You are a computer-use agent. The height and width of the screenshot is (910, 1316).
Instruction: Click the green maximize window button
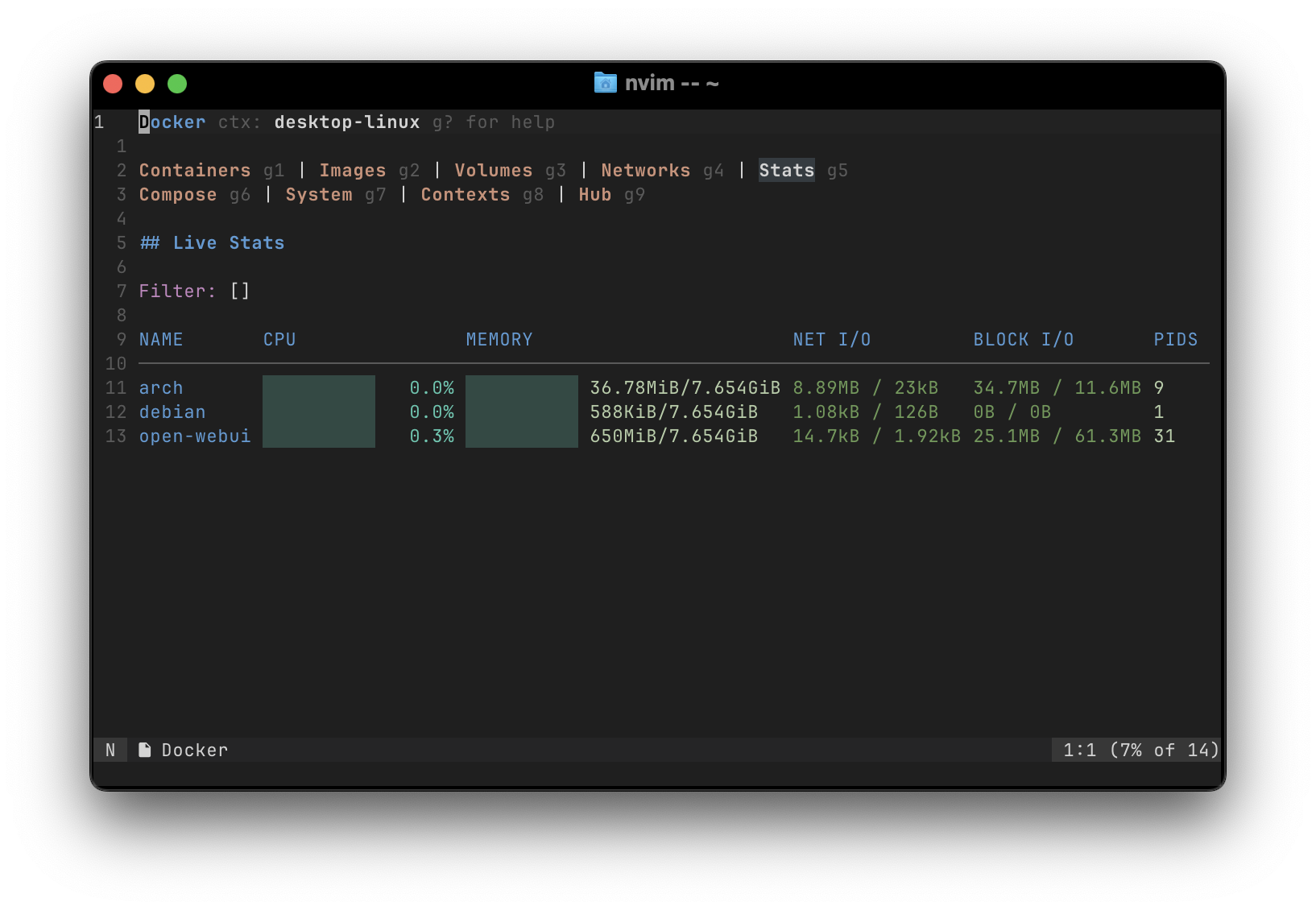tap(177, 84)
